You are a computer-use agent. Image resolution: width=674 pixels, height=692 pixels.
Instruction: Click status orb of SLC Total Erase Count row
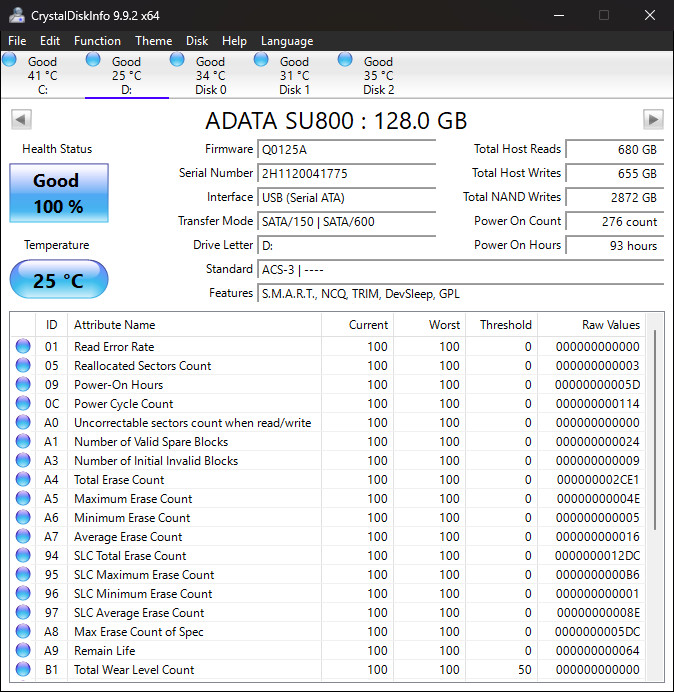click(23, 555)
